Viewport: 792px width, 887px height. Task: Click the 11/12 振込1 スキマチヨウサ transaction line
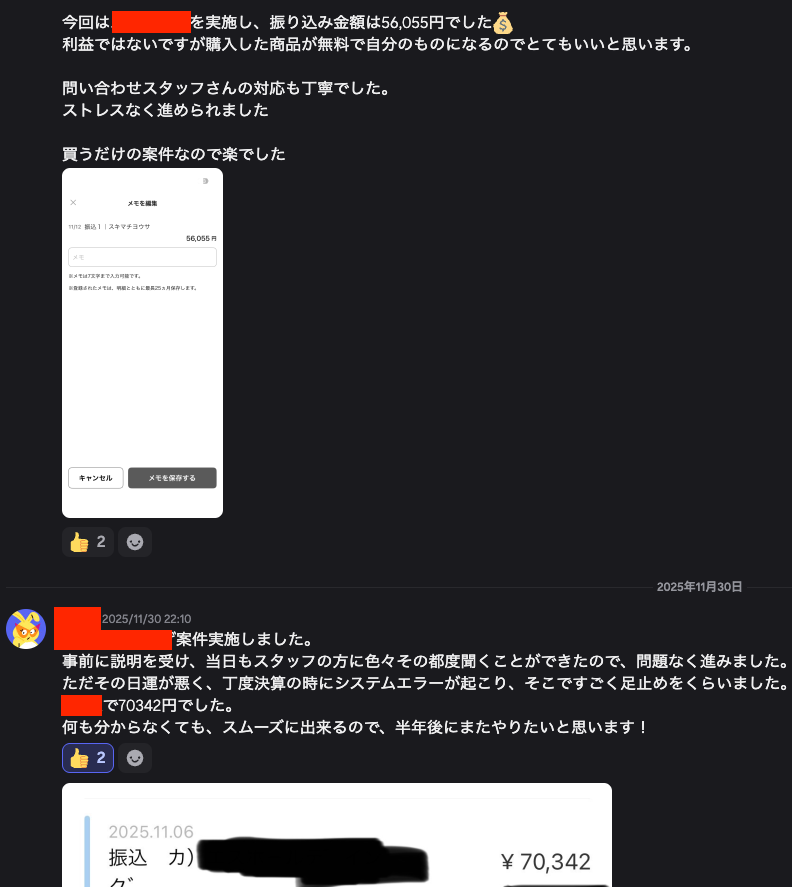tap(109, 227)
